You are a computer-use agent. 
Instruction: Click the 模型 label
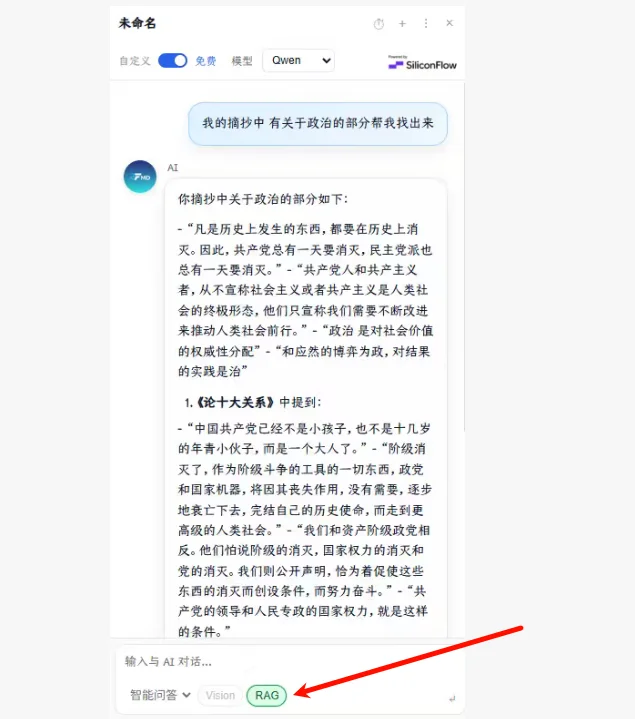[242, 61]
